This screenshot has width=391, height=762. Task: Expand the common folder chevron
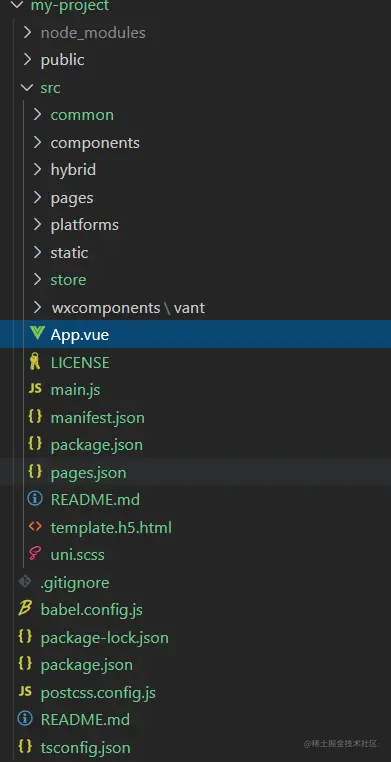click(x=37, y=115)
